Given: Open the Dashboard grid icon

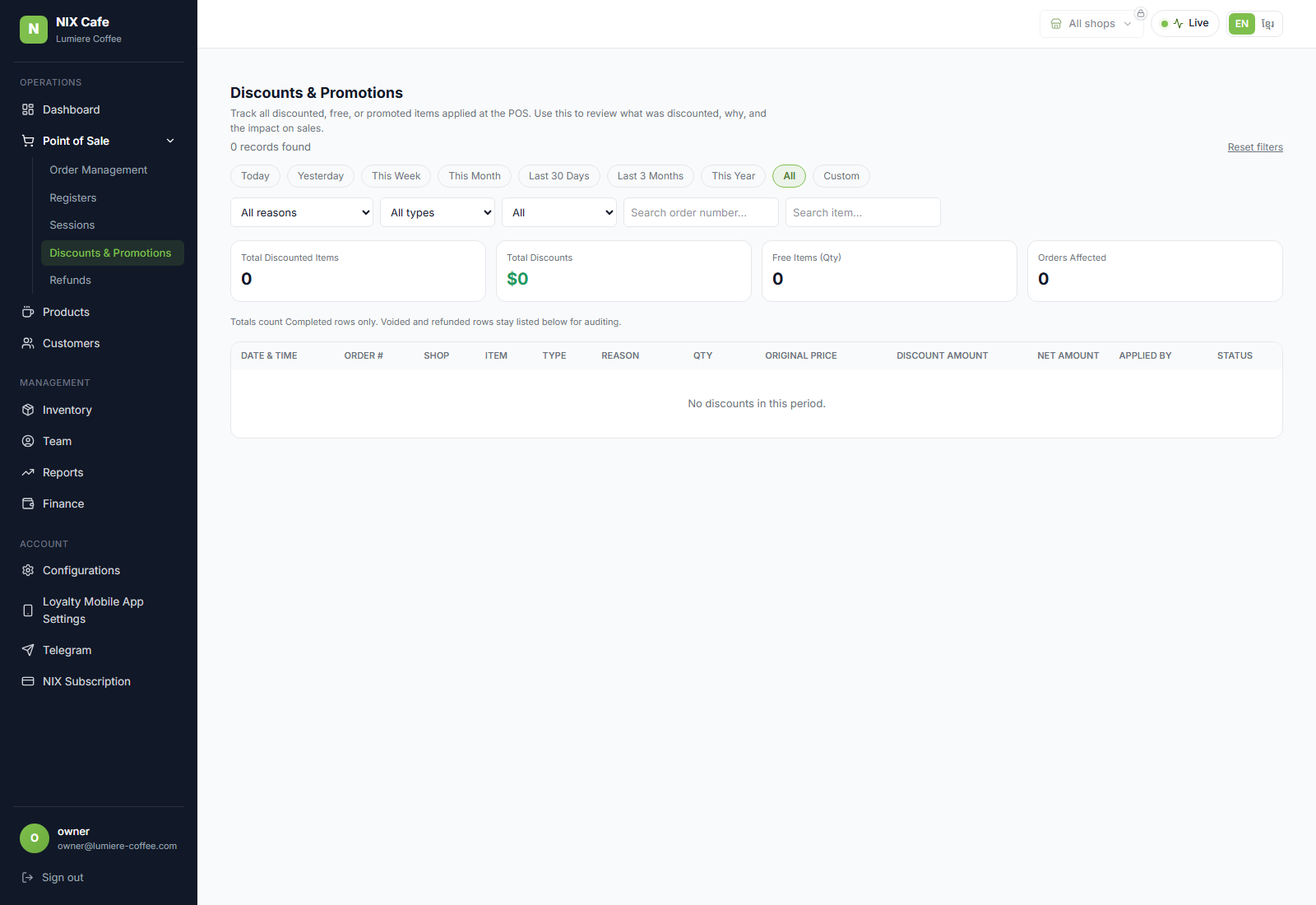Looking at the screenshot, I should point(28,109).
